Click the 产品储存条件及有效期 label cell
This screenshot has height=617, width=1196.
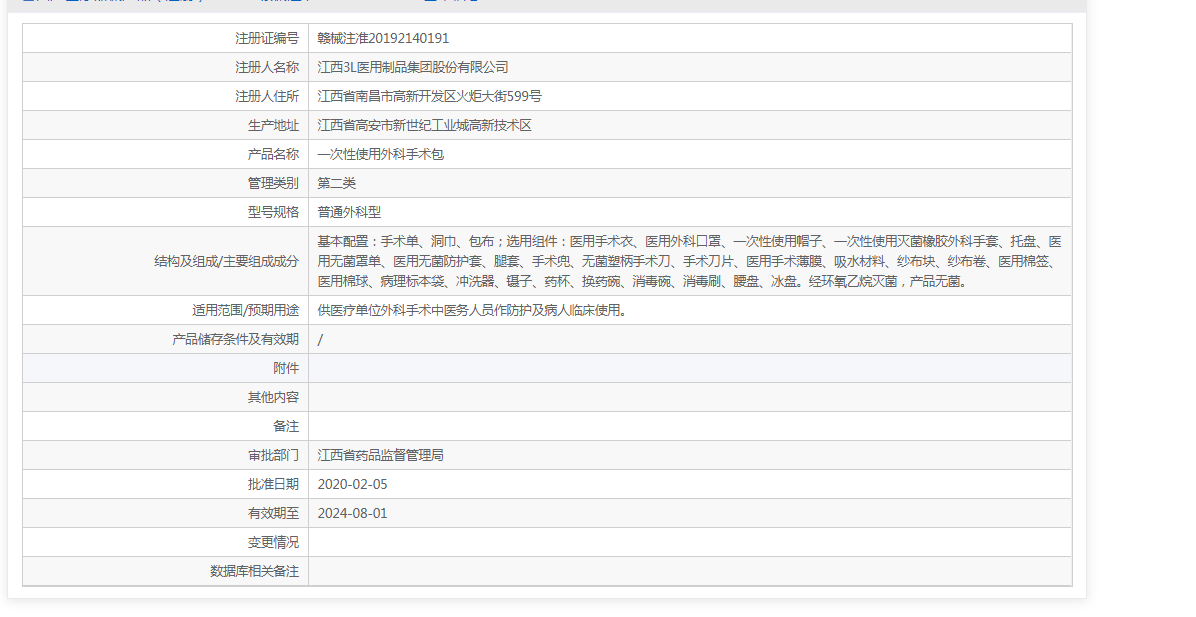click(166, 339)
